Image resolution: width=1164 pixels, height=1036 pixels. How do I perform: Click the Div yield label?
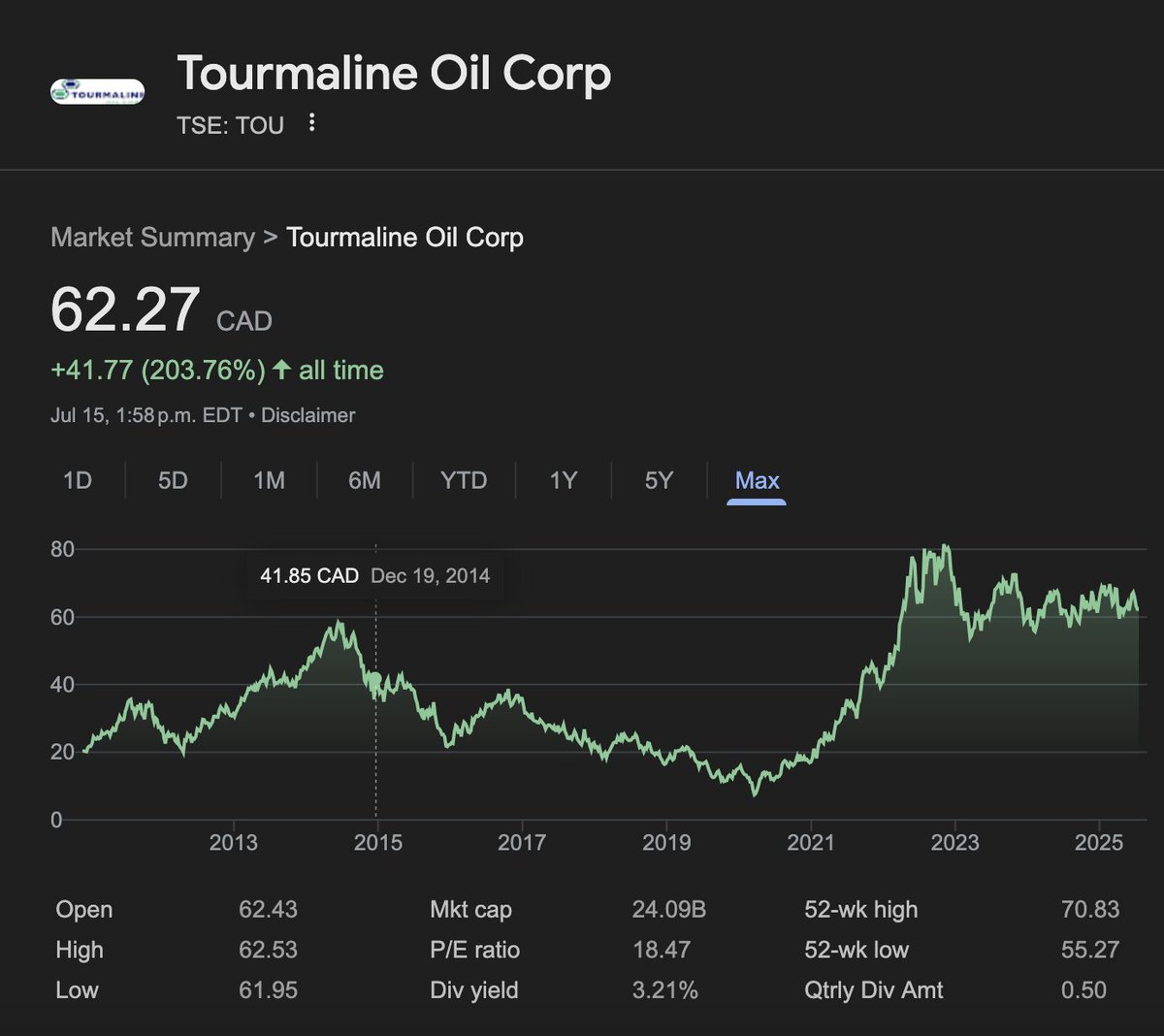pos(474,990)
